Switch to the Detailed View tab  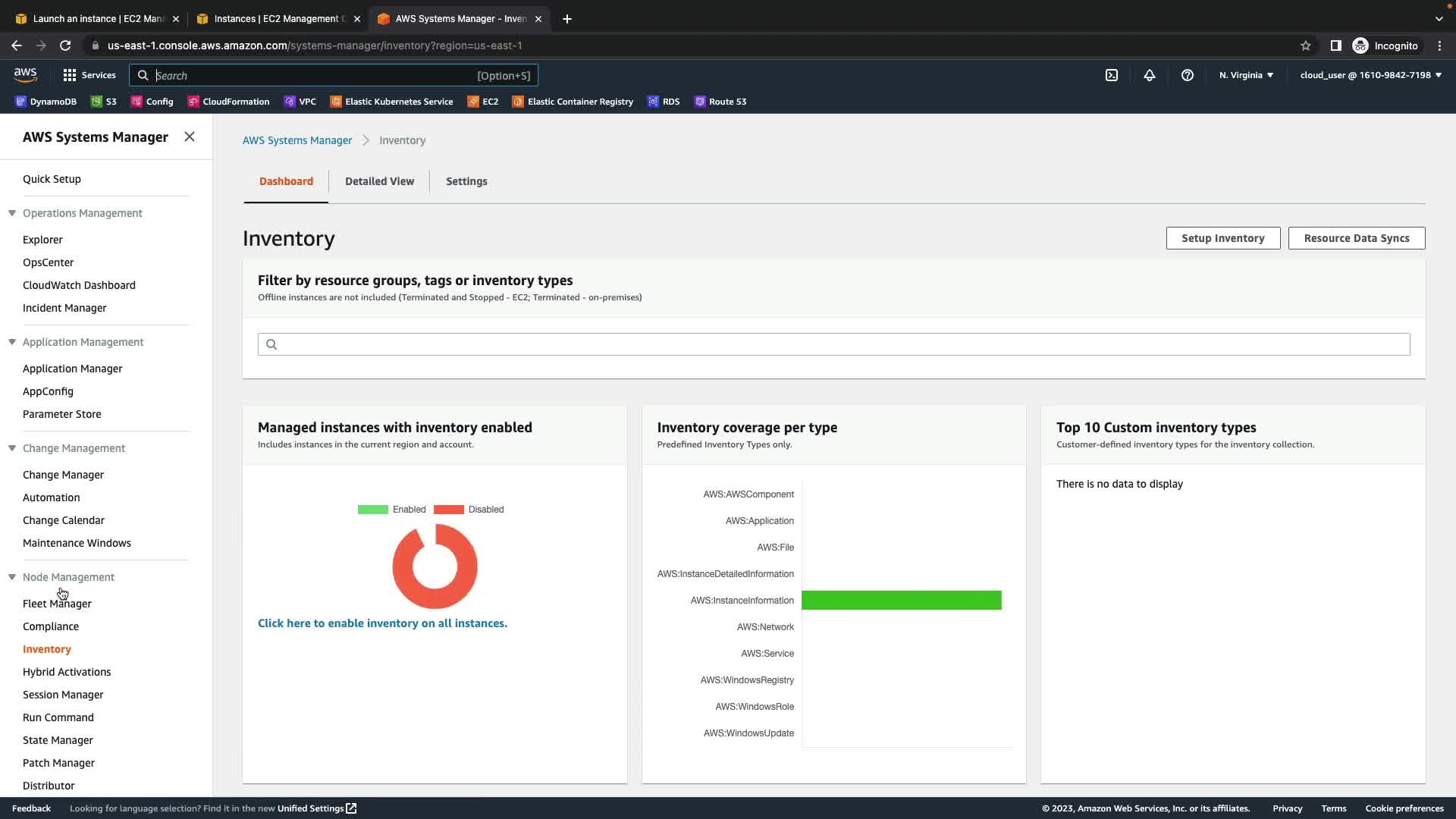pos(379,181)
